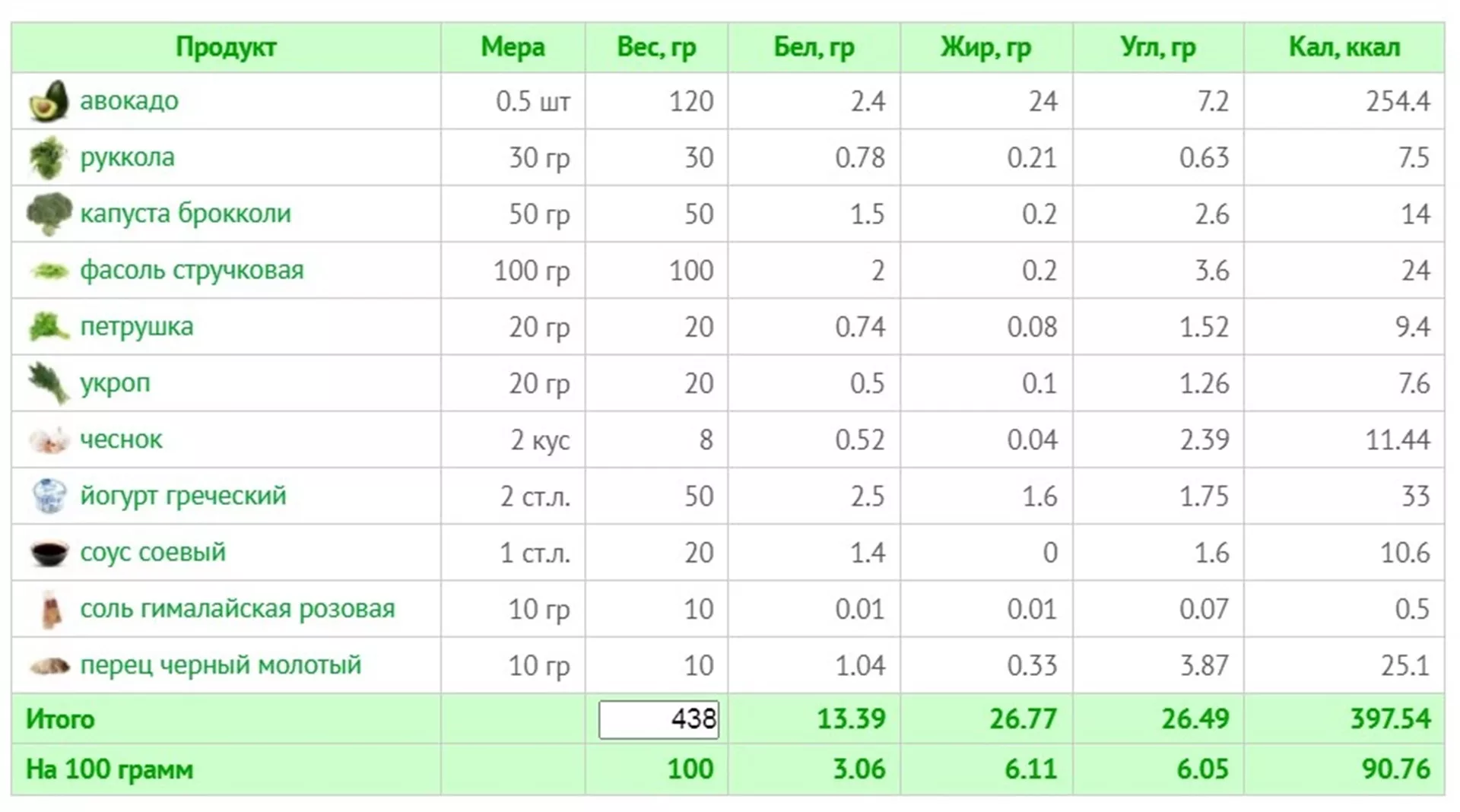The width and height of the screenshot is (1460, 812).
Task: Click the parsley icon
Action: click(x=49, y=326)
